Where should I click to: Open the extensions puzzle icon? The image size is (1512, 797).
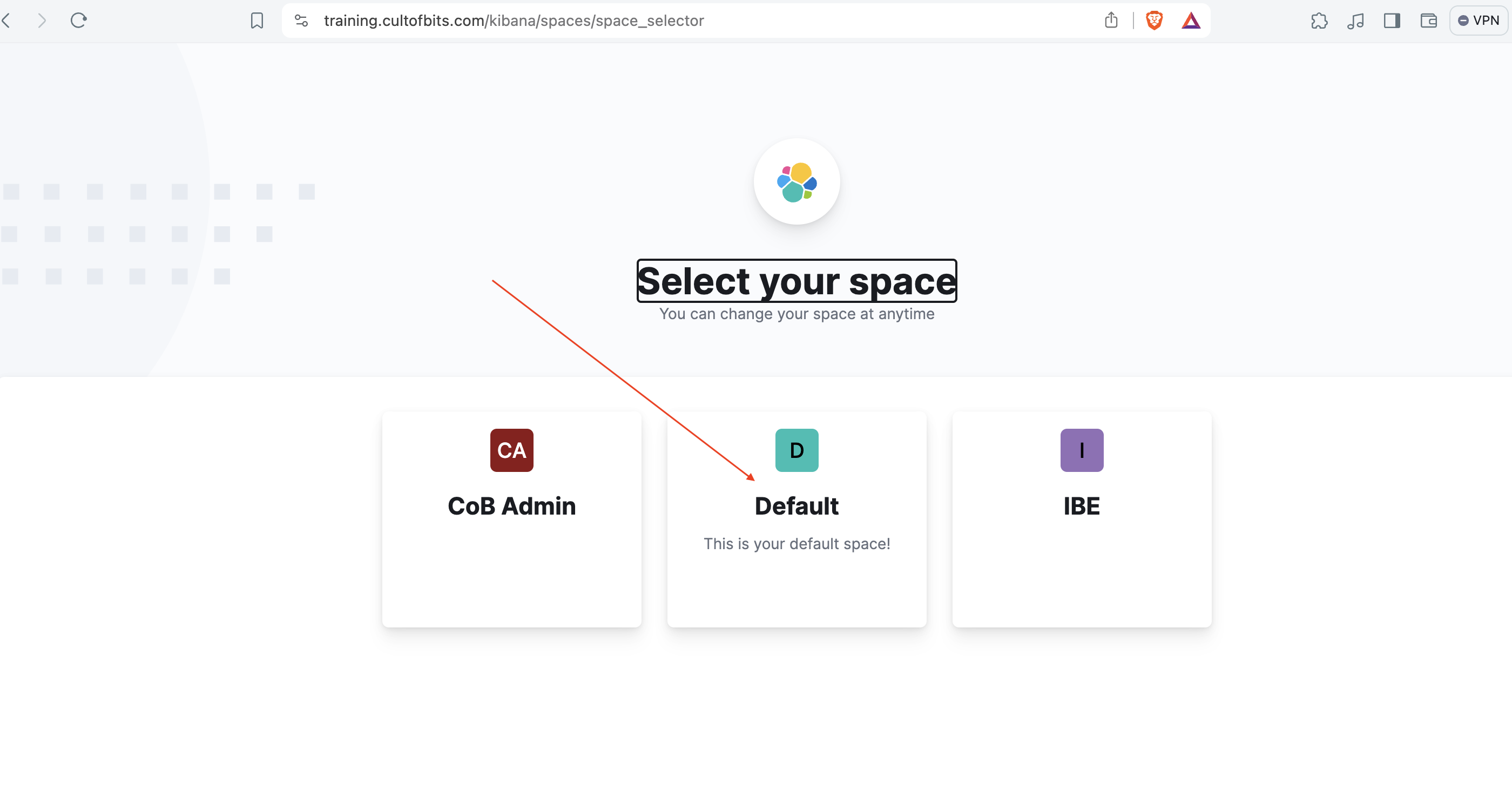1319,21
